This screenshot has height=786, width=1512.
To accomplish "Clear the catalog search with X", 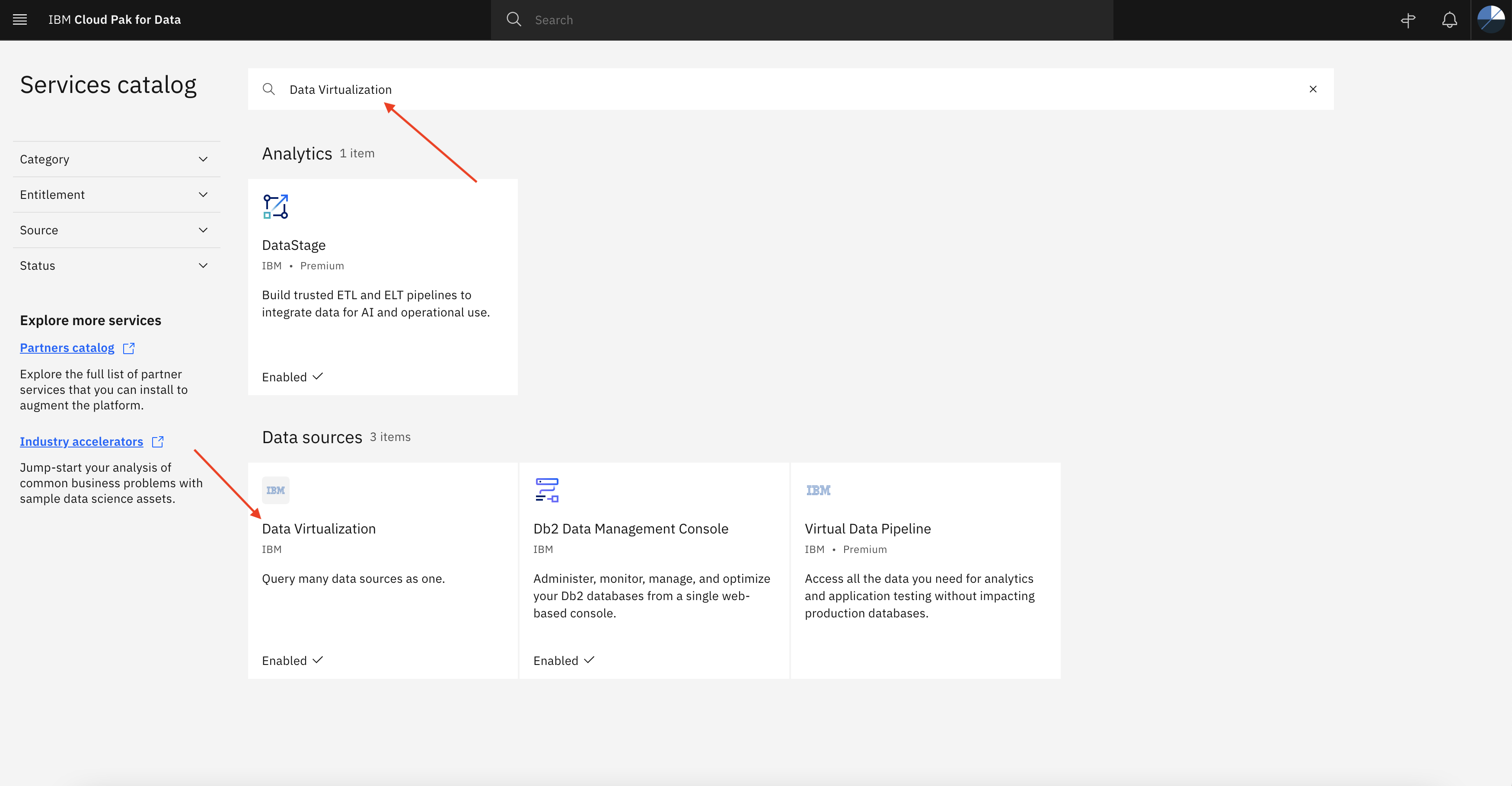I will tap(1313, 89).
